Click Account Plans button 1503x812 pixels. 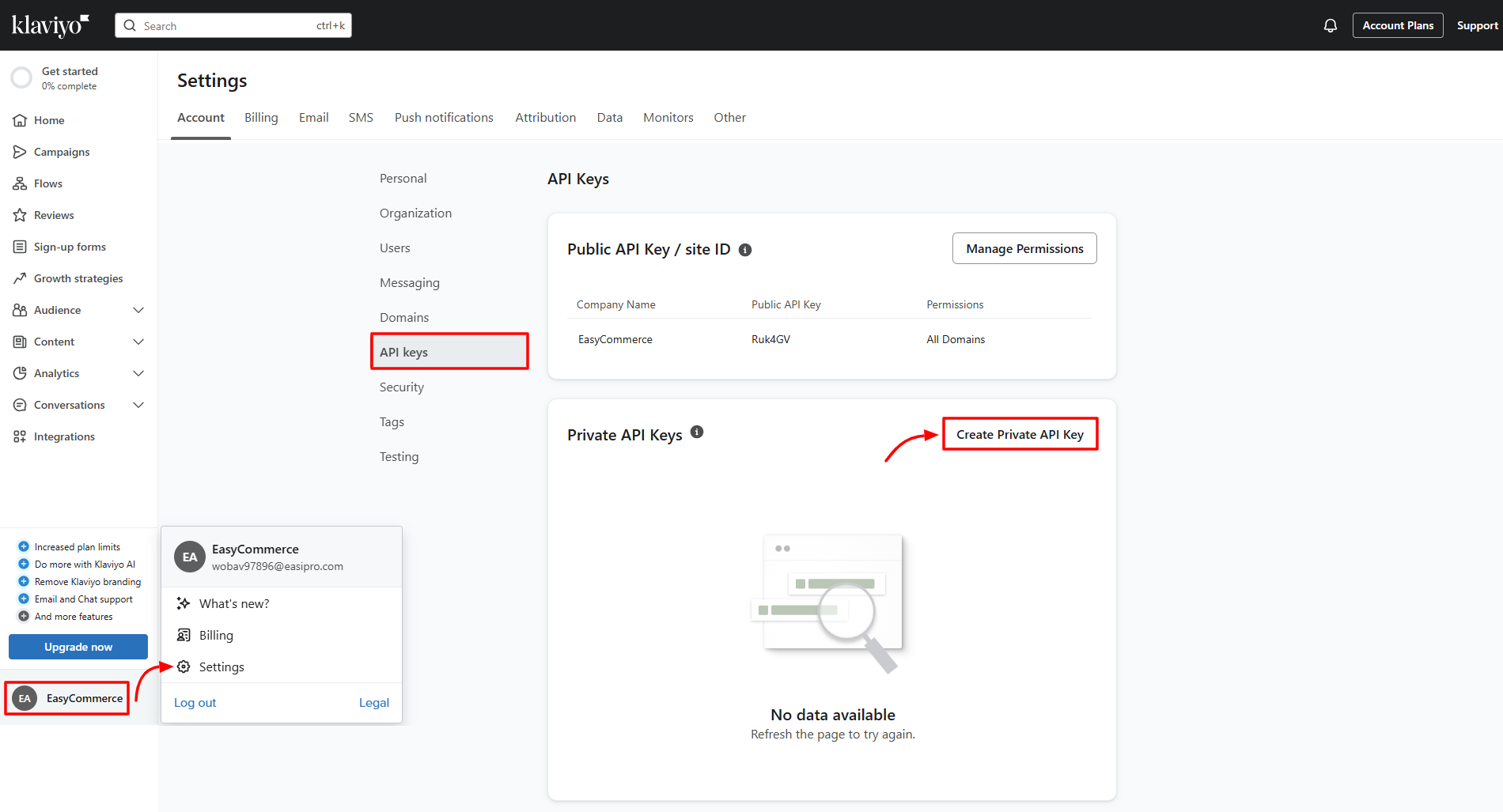(1398, 25)
